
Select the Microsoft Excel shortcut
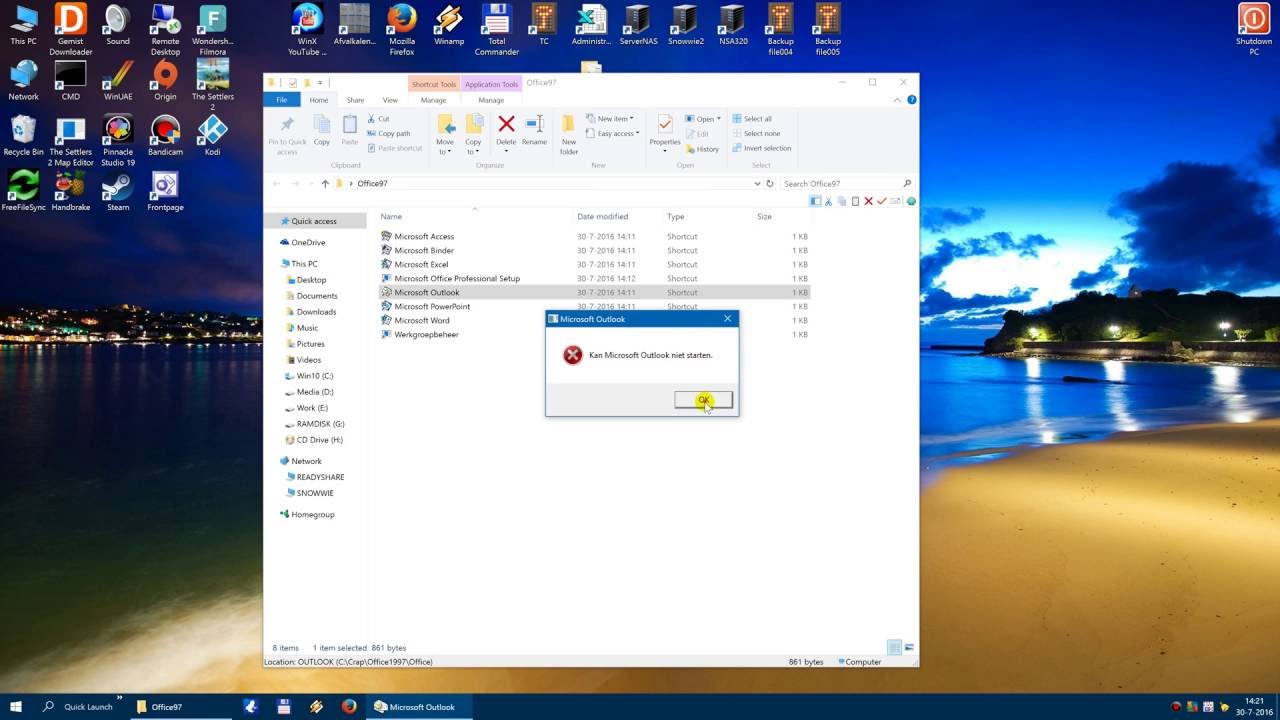pos(421,264)
